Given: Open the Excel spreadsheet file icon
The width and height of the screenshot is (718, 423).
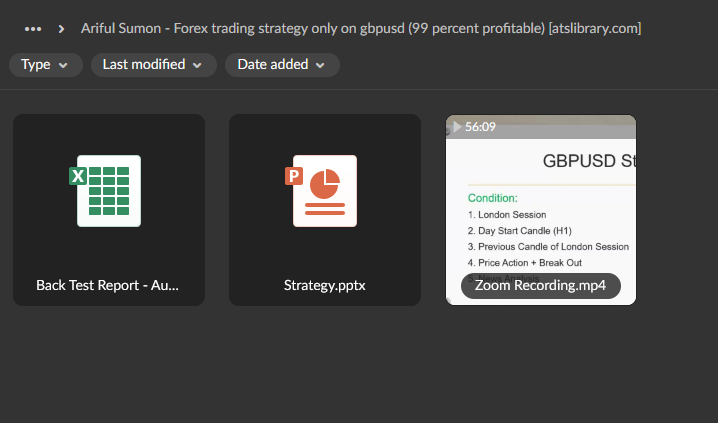Looking at the screenshot, I should [x=109, y=190].
